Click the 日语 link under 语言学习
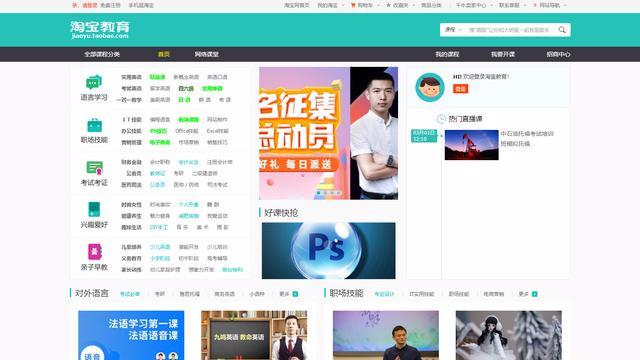The image size is (640, 360). click(184, 100)
